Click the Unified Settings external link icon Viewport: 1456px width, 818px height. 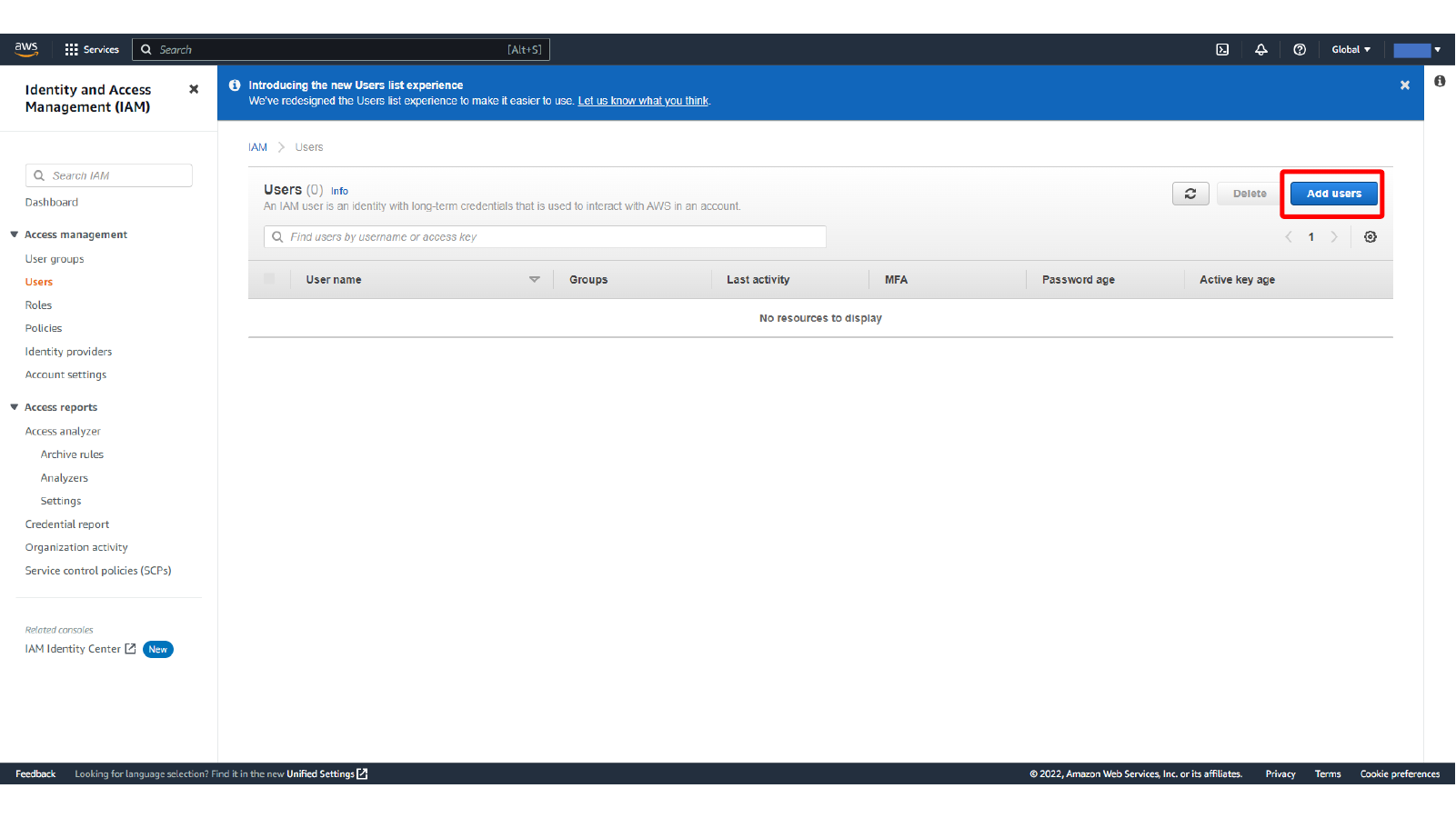pyautogui.click(x=362, y=774)
